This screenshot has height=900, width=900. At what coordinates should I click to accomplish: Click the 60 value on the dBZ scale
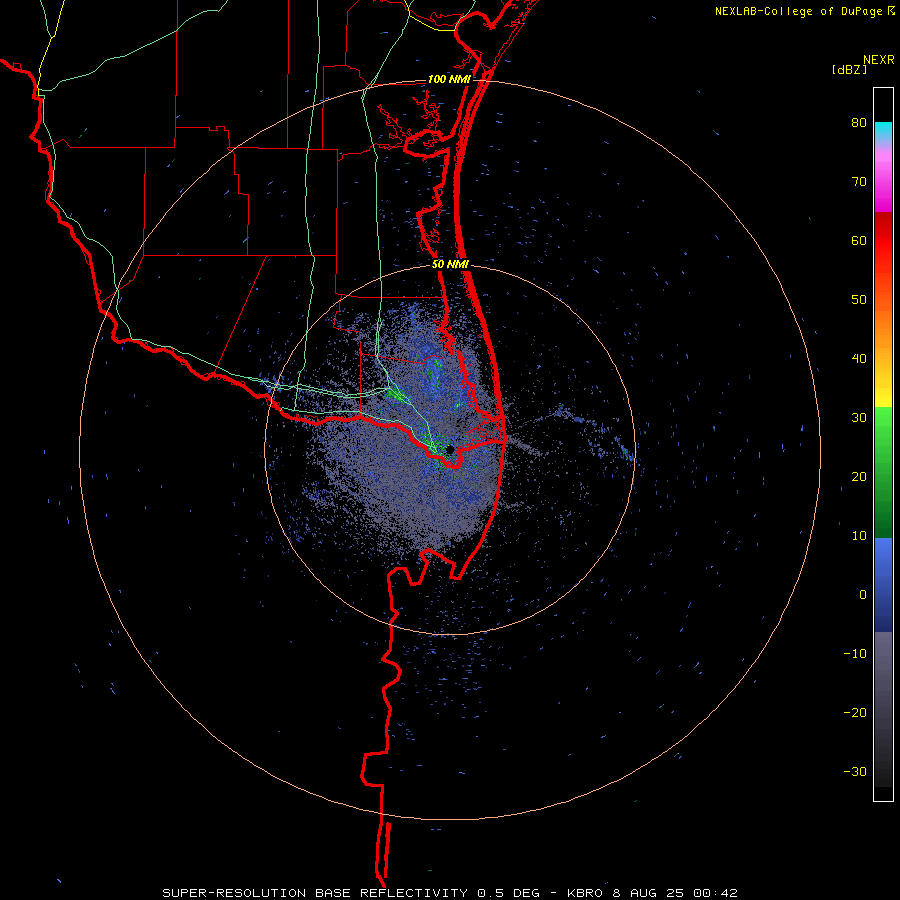[859, 240]
